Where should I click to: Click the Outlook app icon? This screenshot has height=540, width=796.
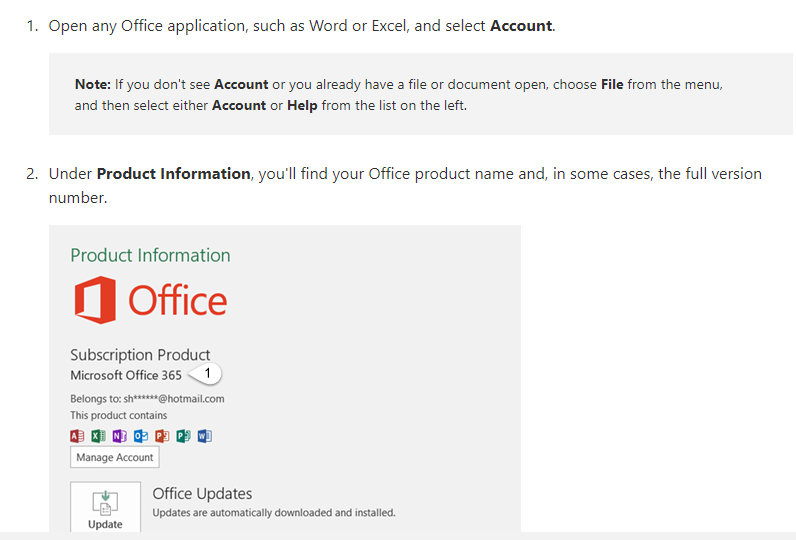pyautogui.click(x=141, y=436)
